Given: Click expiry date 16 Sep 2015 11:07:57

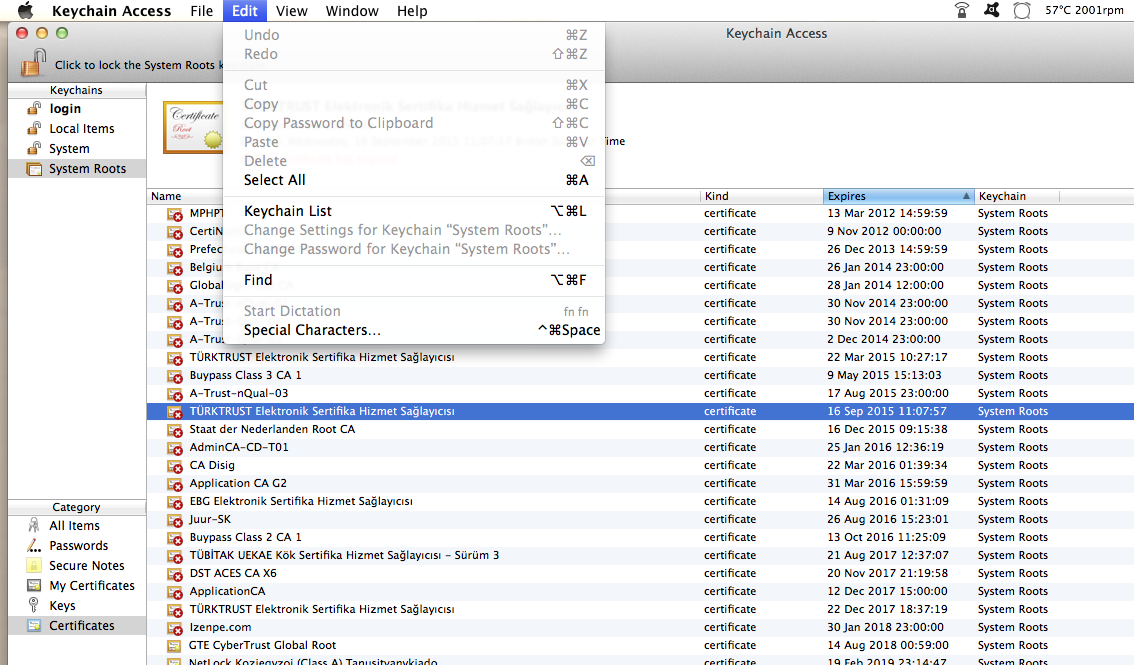Looking at the screenshot, I should (887, 411).
